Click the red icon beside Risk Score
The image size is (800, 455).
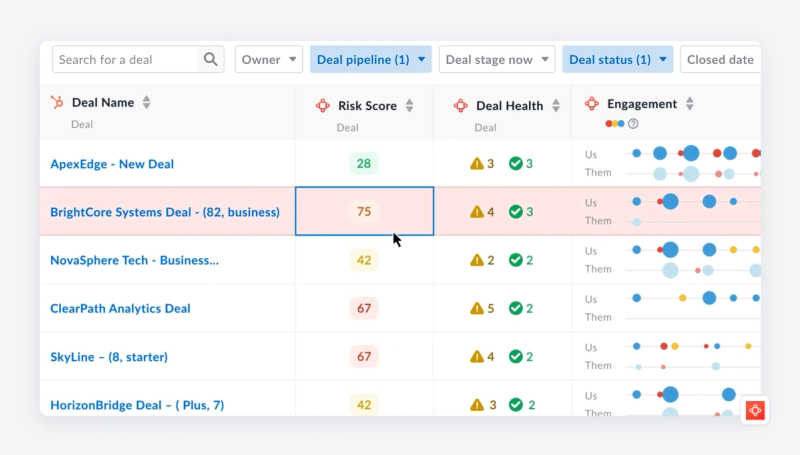(x=322, y=106)
